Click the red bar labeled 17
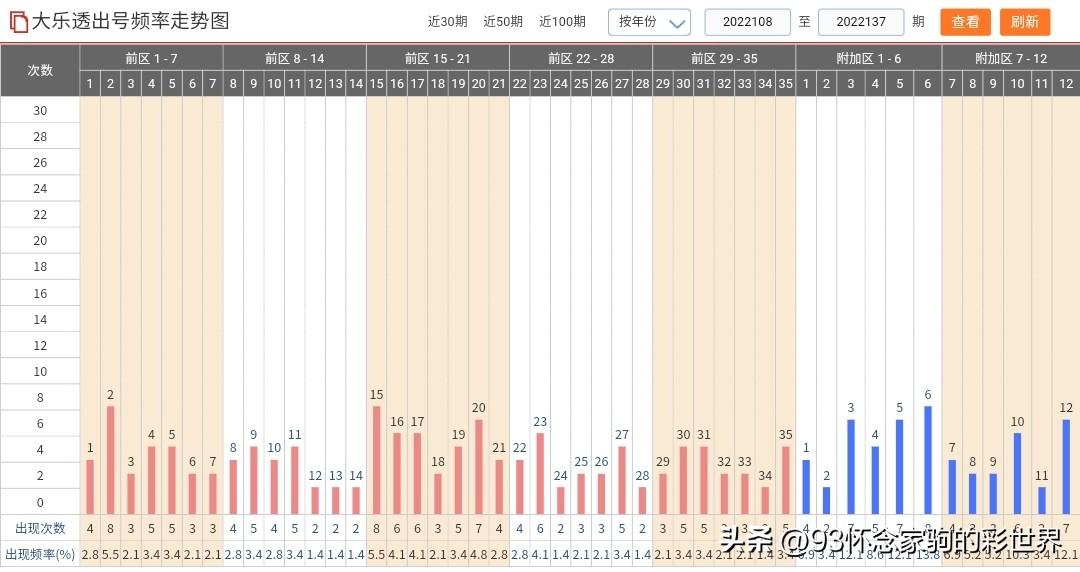 (417, 473)
